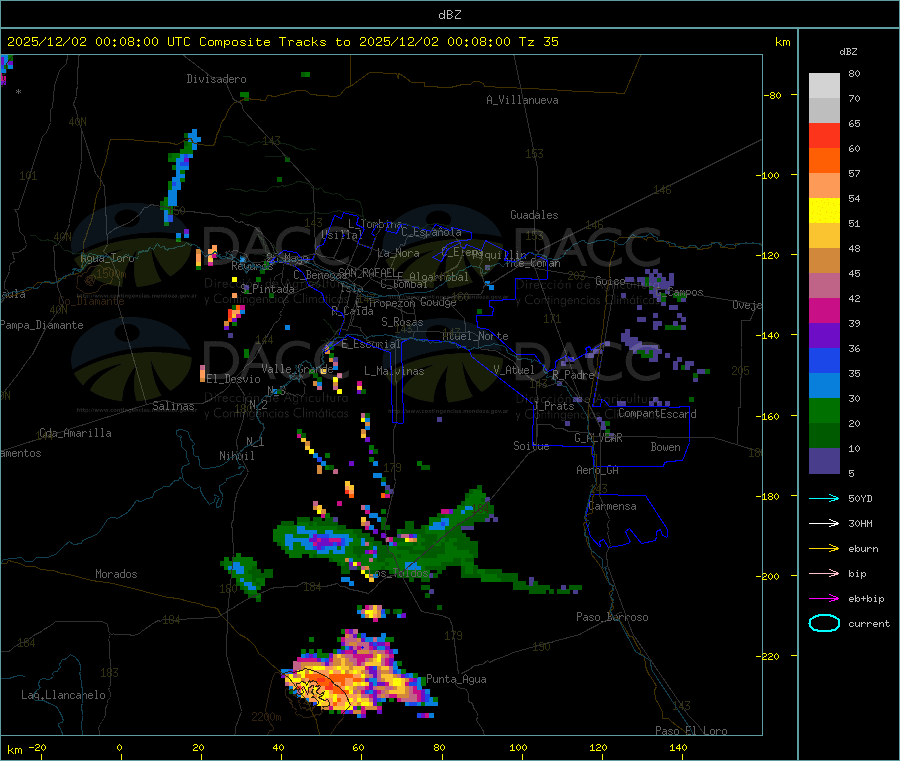Click the magenta 42 dBZ legend swatch
Screen dimensions: 900x761
[824, 310]
